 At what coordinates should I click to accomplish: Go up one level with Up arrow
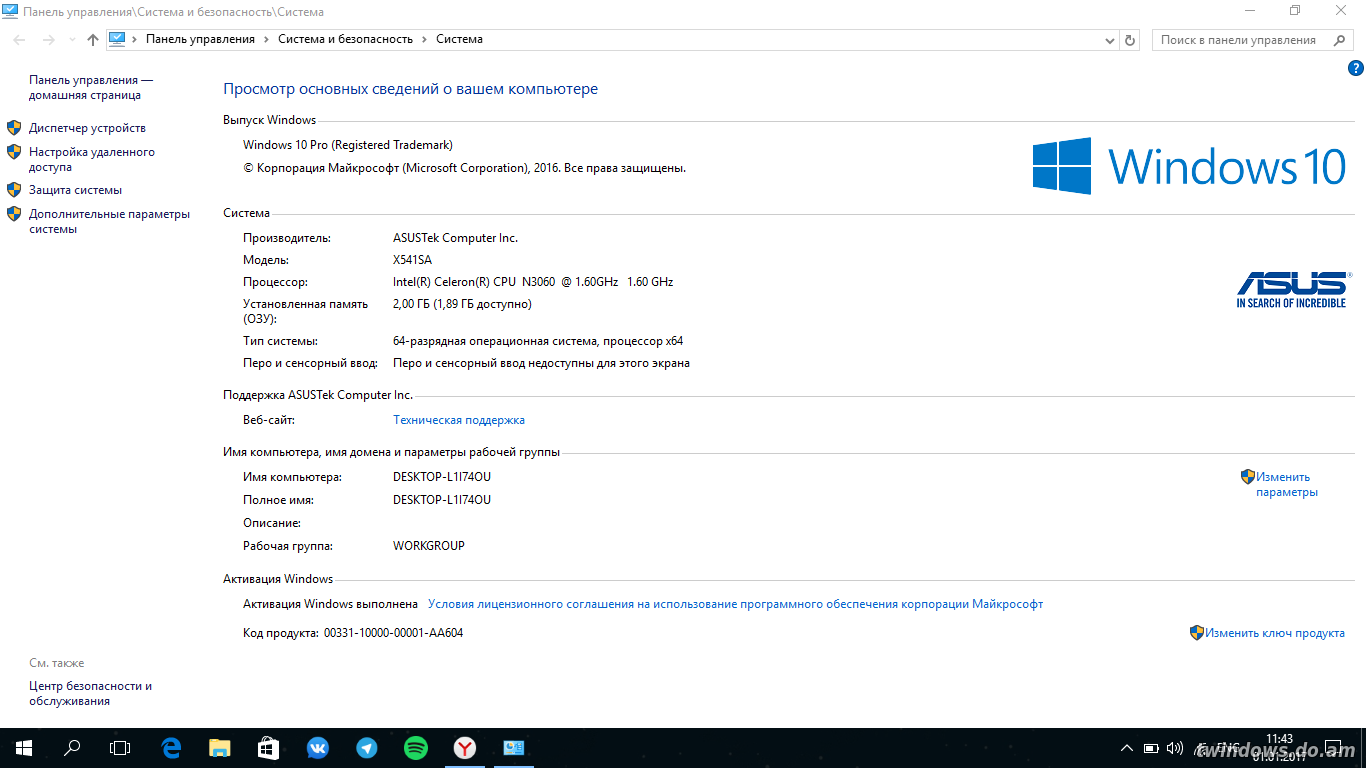click(93, 40)
